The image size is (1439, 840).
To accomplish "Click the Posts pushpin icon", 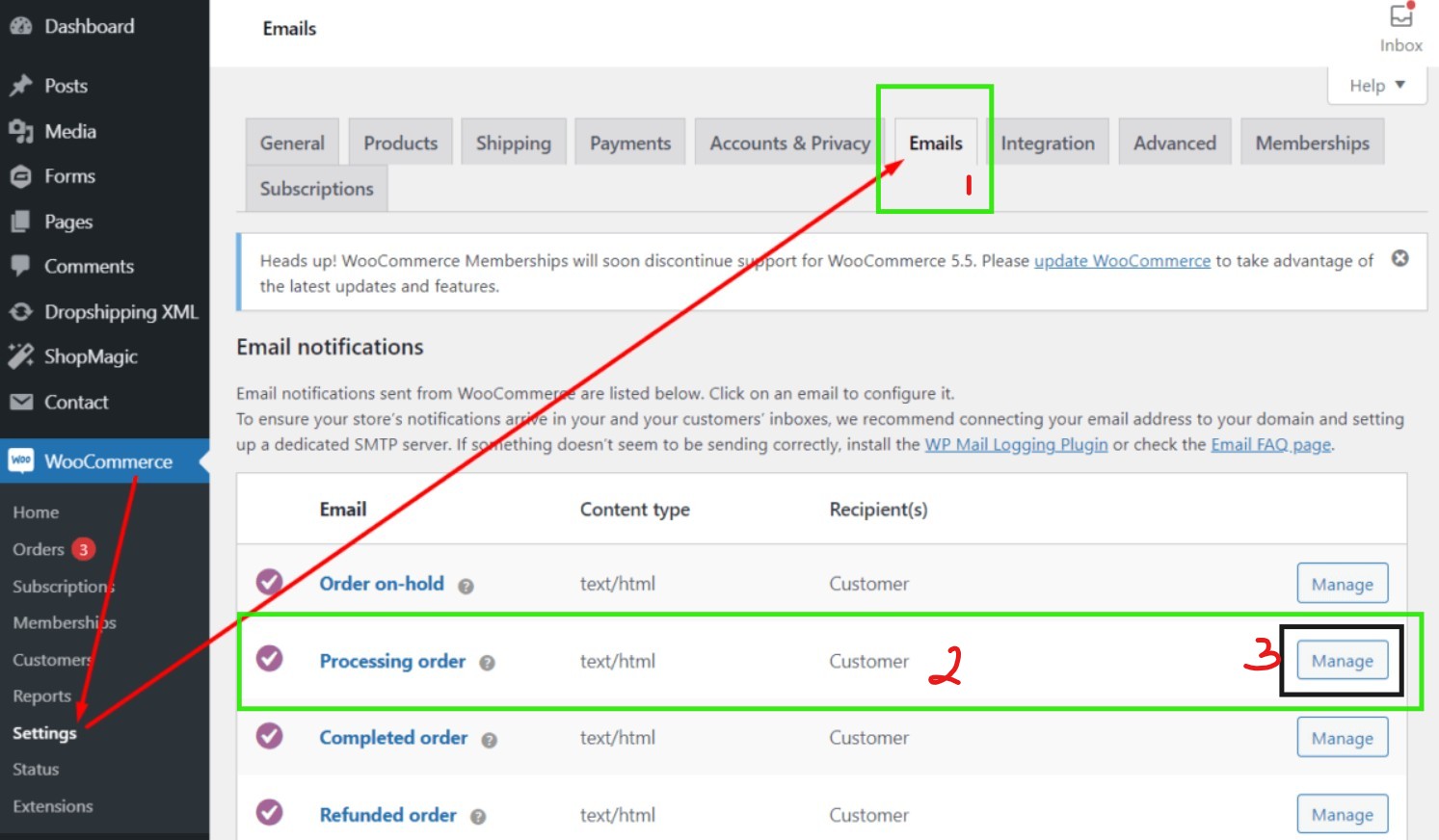I will click(x=20, y=86).
